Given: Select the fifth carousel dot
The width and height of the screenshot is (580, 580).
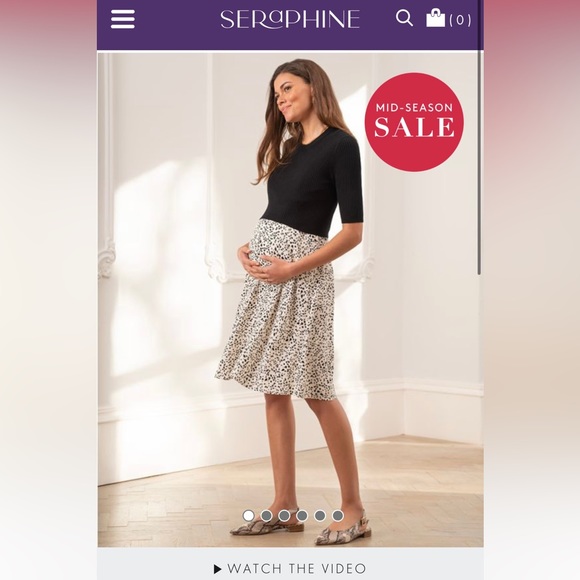Looking at the screenshot, I should coord(320,515).
